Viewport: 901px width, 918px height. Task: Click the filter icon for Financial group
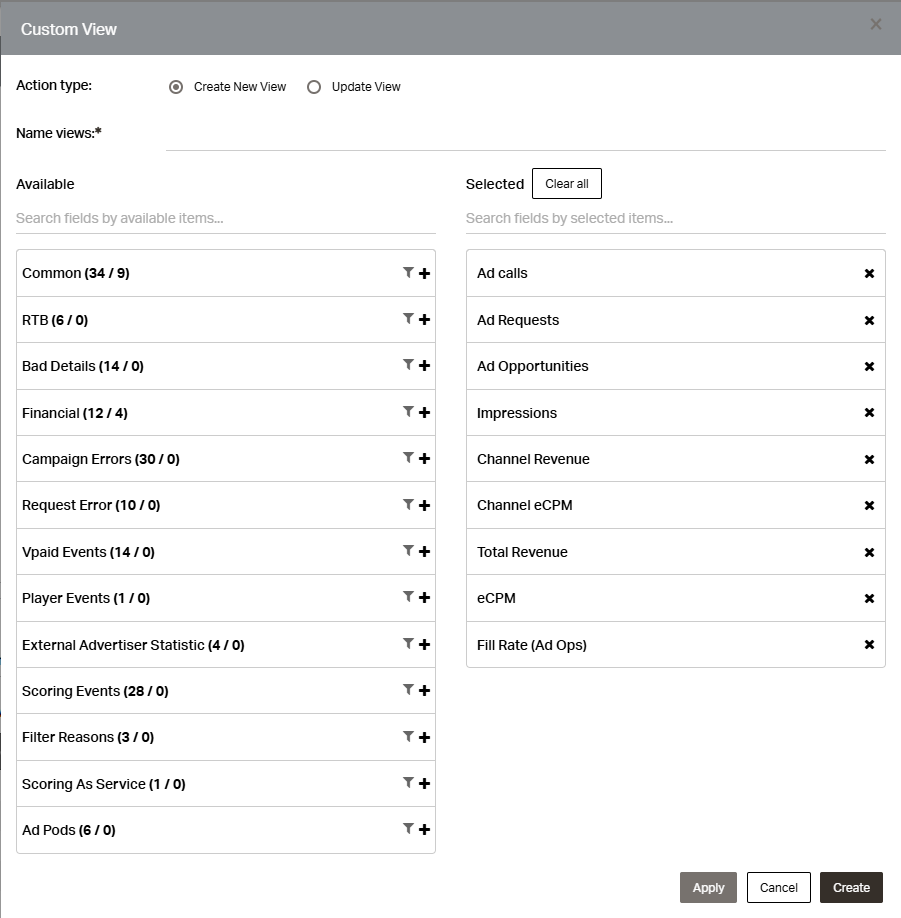pyautogui.click(x=408, y=411)
